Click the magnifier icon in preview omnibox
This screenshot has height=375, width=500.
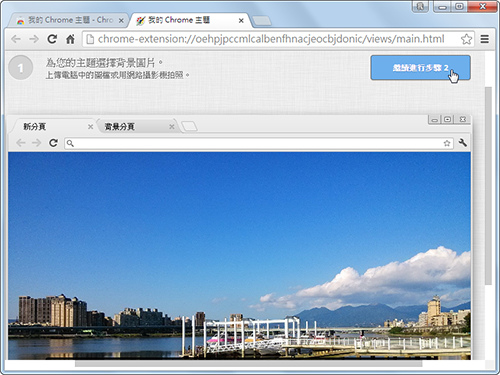70,143
